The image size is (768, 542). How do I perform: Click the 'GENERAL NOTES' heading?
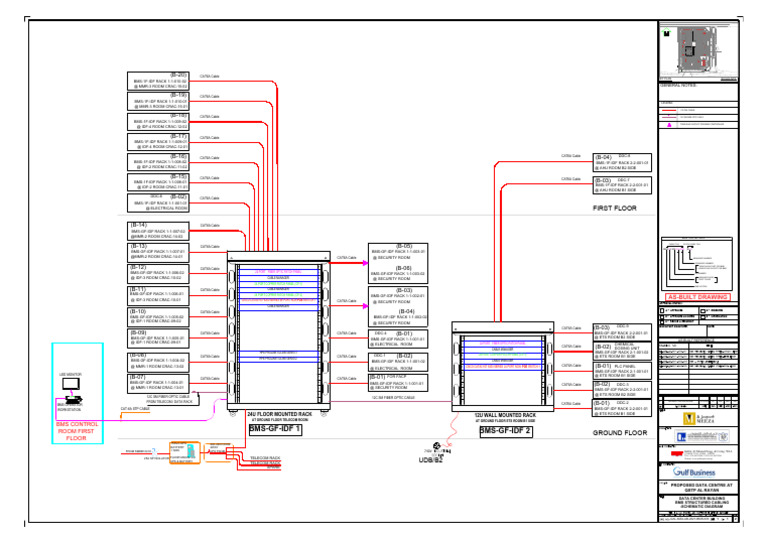point(678,86)
